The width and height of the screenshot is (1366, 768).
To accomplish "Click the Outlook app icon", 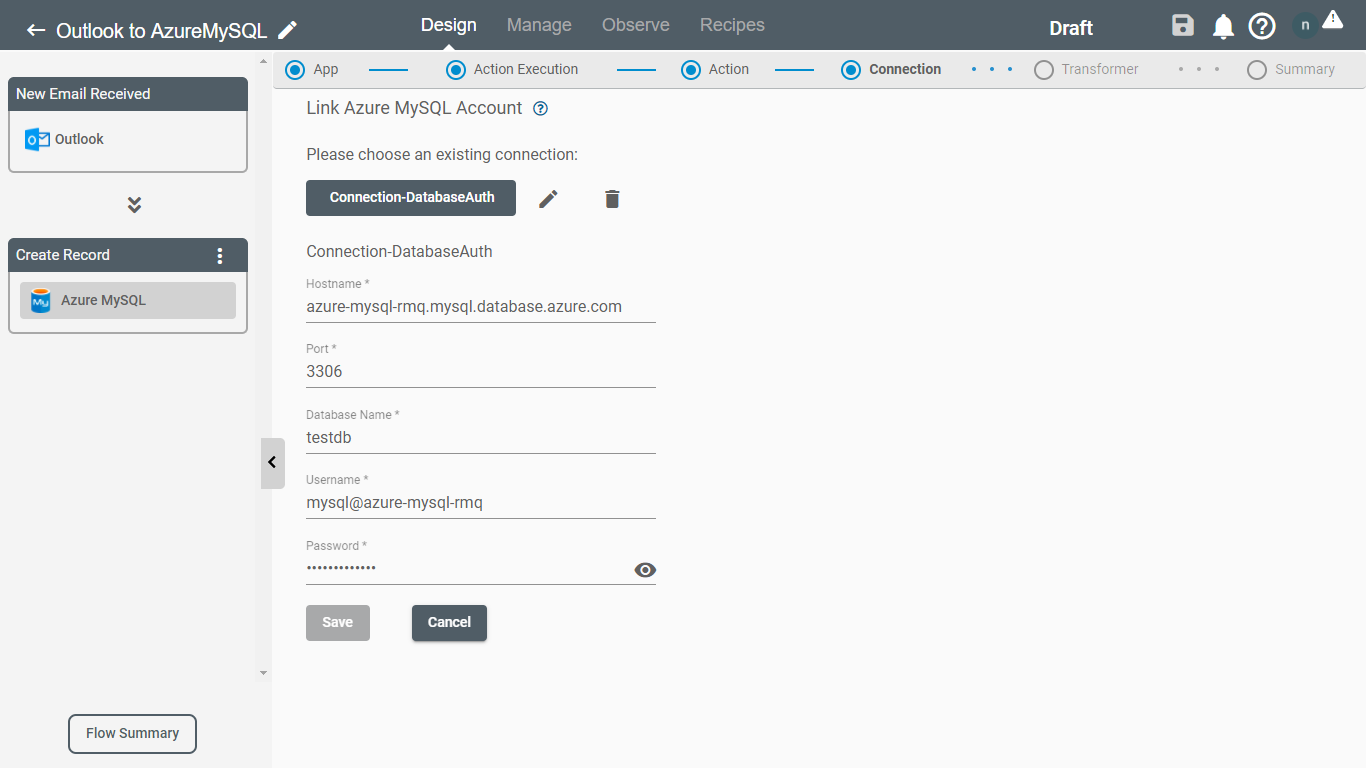I will pyautogui.click(x=37, y=139).
